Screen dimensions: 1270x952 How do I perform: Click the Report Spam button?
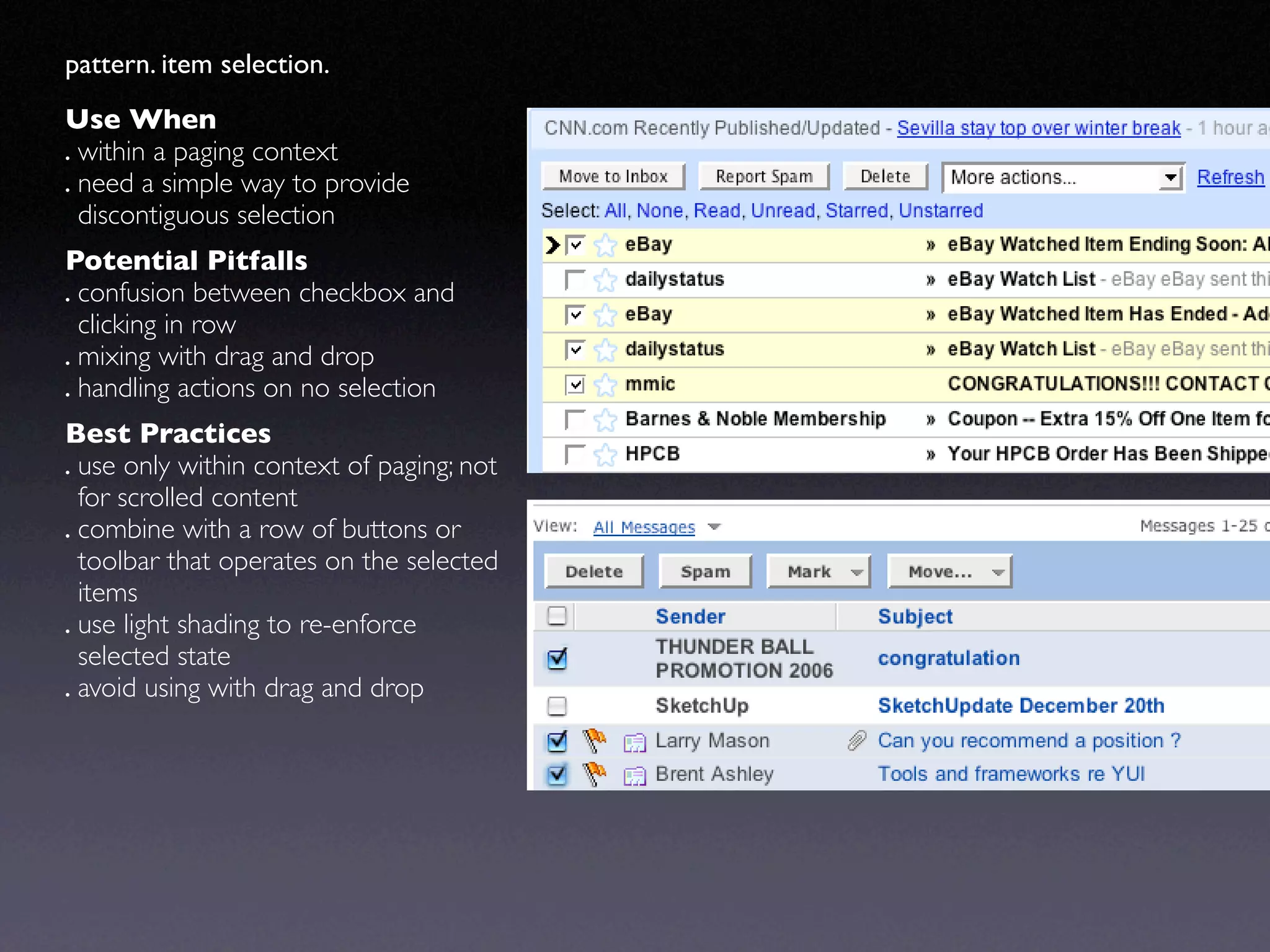click(x=764, y=177)
